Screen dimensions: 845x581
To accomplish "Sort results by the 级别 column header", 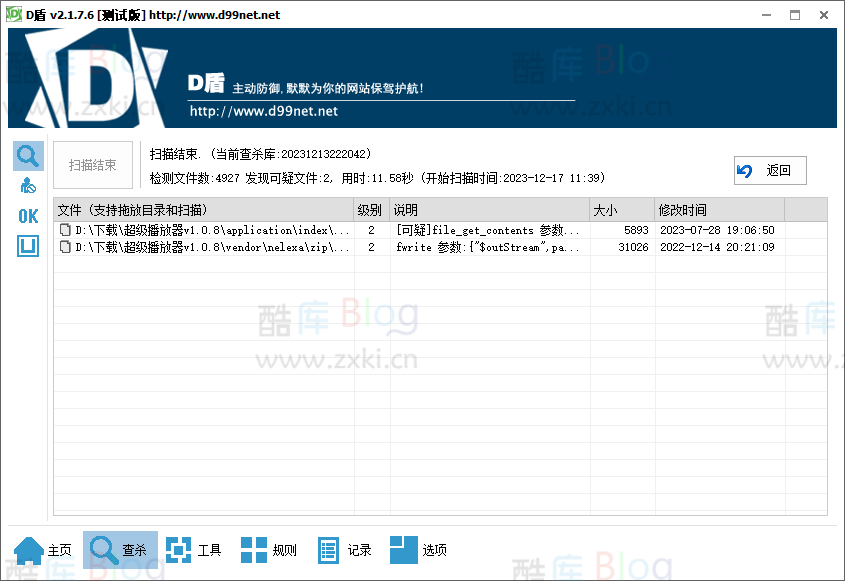I will (x=369, y=210).
